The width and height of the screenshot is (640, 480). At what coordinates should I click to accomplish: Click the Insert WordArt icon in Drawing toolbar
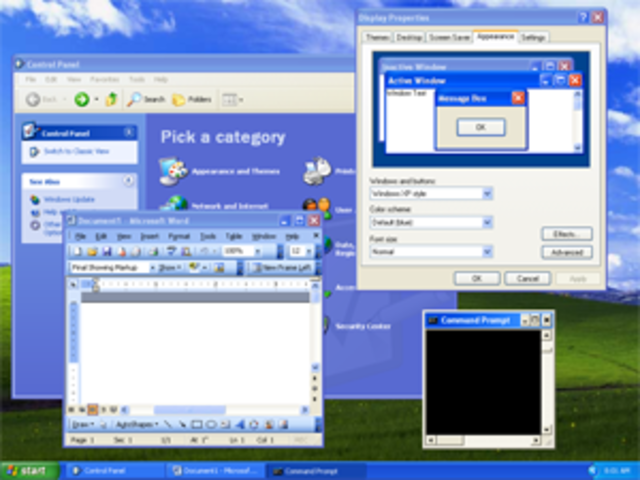[240, 424]
